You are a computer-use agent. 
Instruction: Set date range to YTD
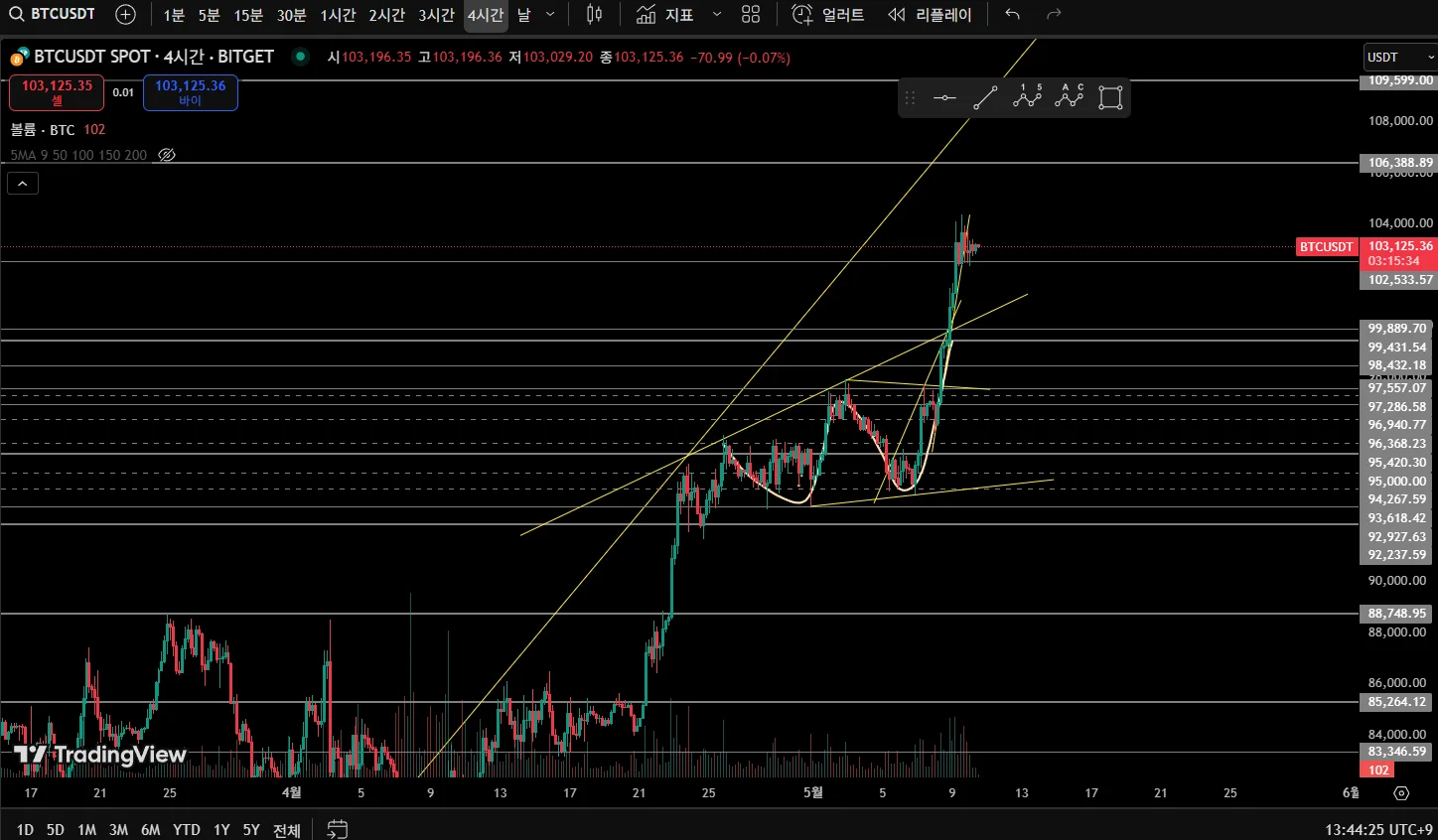tap(187, 829)
